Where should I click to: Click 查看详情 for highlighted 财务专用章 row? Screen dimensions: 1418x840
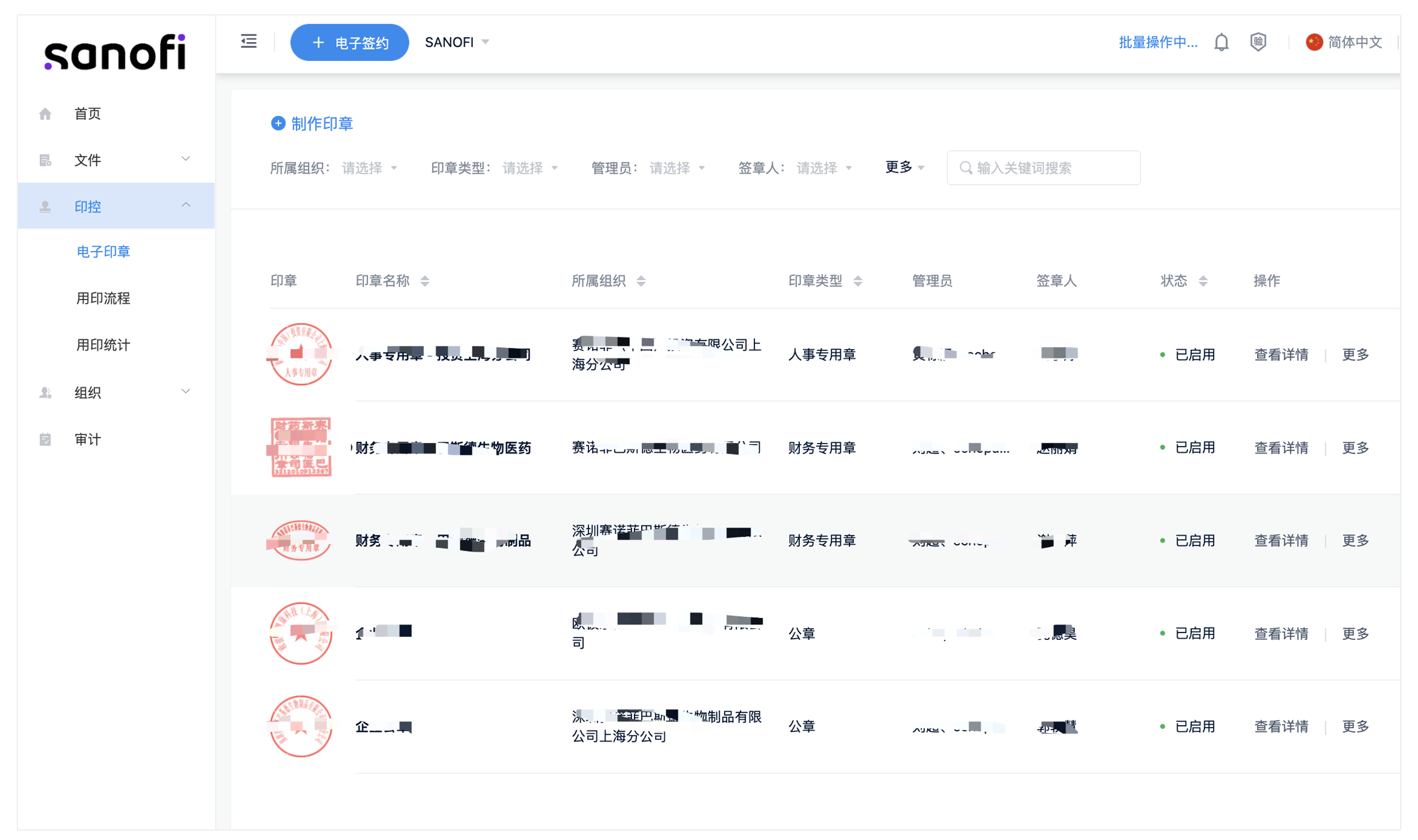[x=1281, y=541]
